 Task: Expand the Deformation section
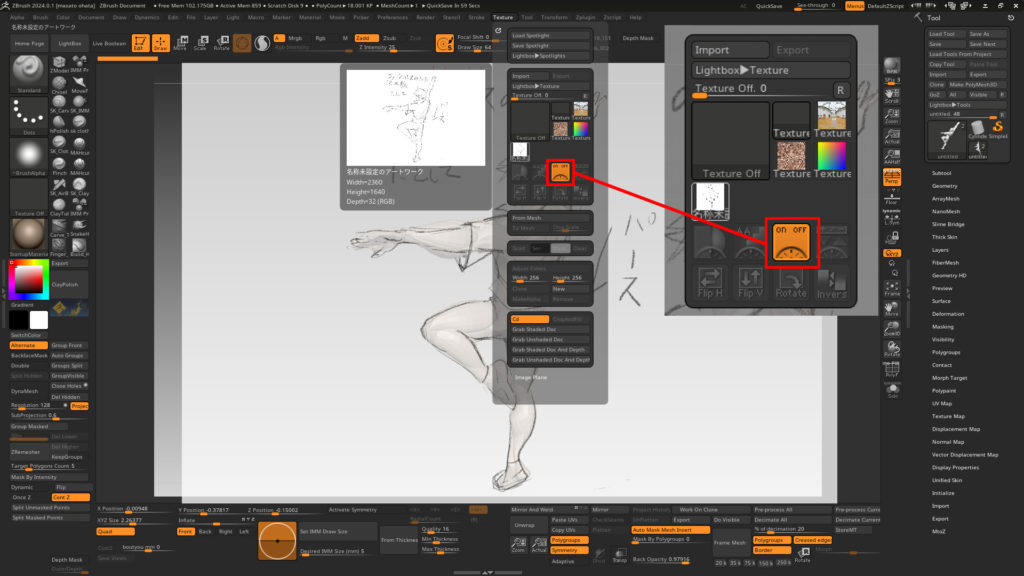point(948,313)
